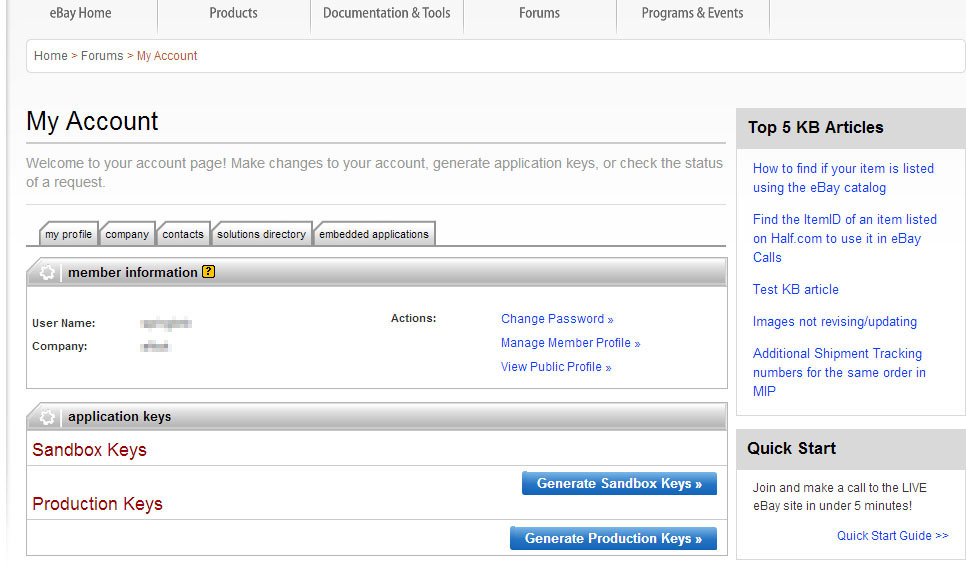Image resolution: width=966 pixels, height=567 pixels.
Task: Click the gear icon beside member information
Action: 47,272
